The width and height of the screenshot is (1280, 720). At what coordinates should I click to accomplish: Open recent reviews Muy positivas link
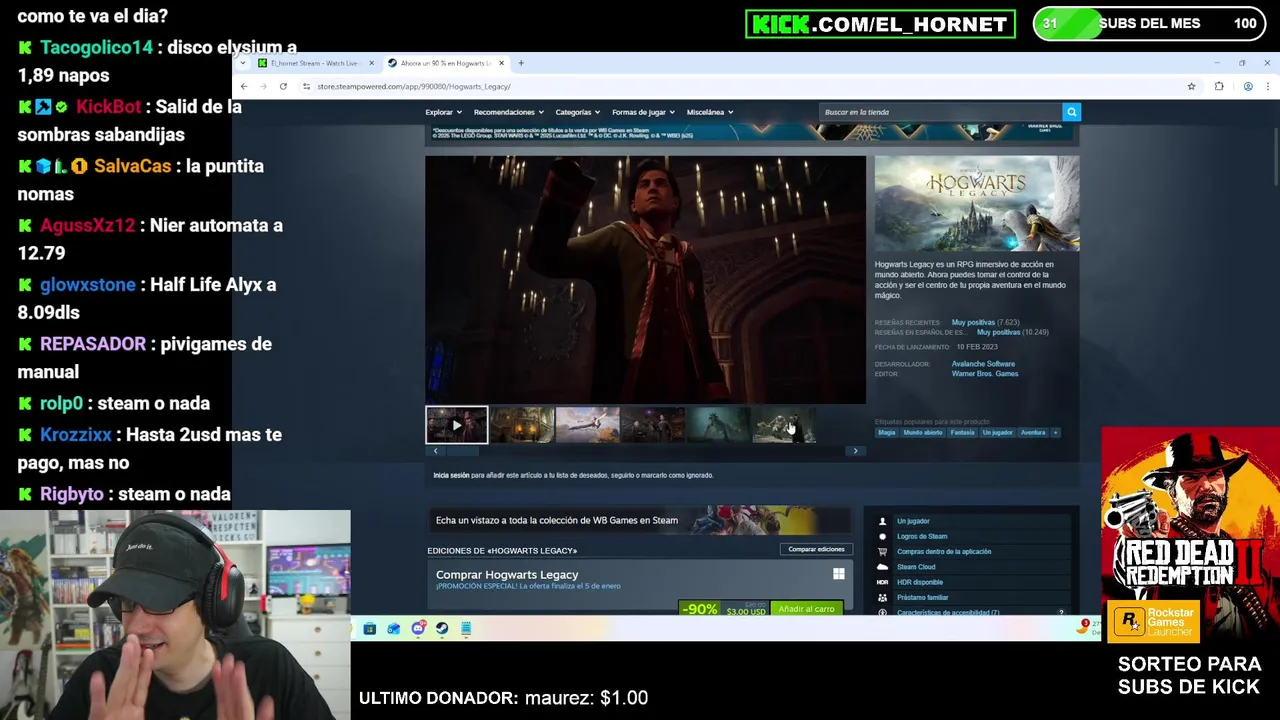[x=973, y=322]
